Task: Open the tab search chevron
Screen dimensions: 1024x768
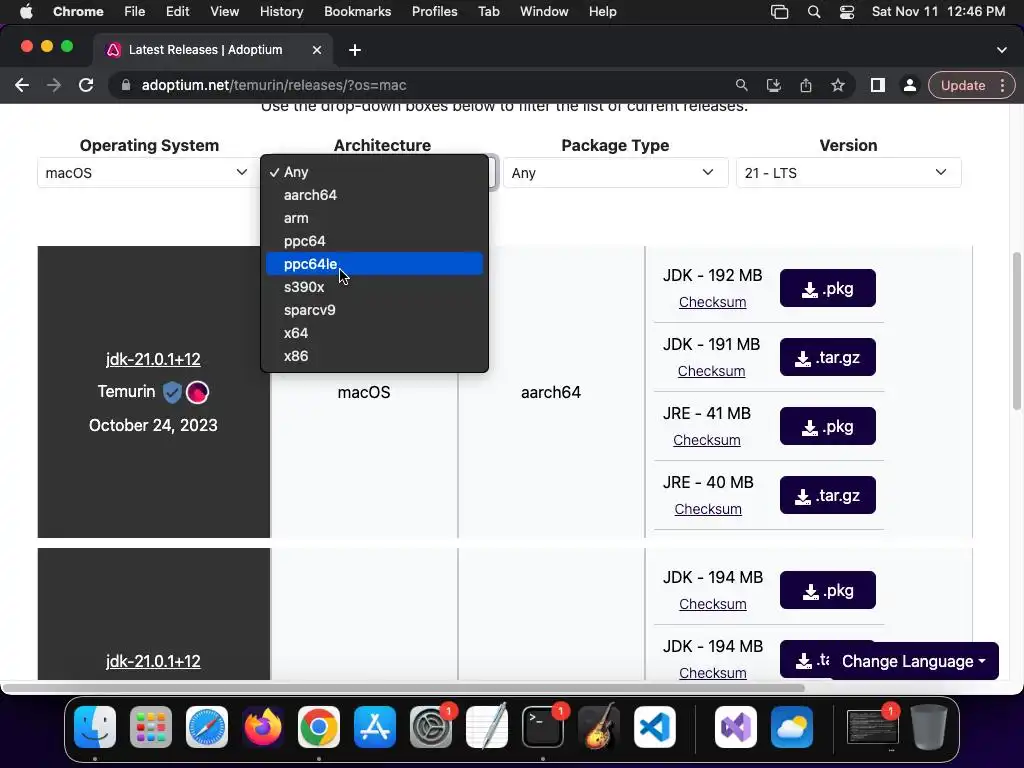Action: pyautogui.click(x=1002, y=50)
